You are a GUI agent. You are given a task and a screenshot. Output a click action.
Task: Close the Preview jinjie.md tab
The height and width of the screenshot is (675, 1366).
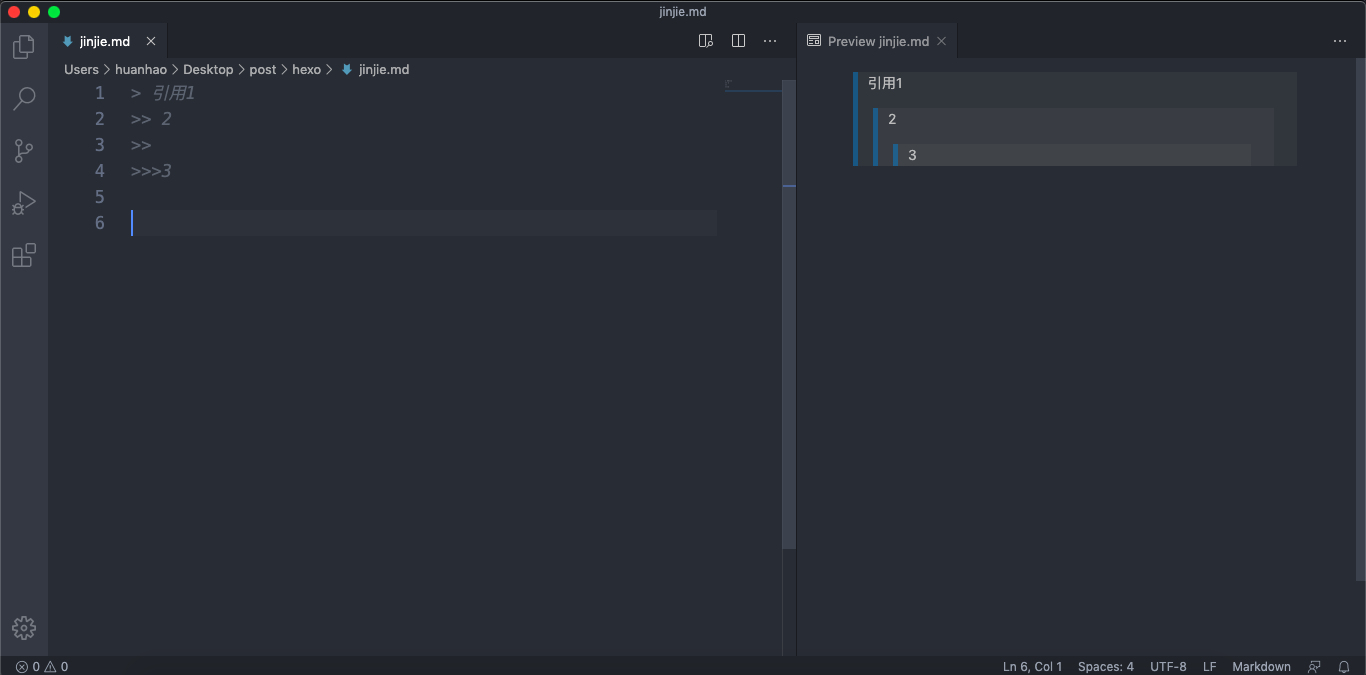point(941,41)
